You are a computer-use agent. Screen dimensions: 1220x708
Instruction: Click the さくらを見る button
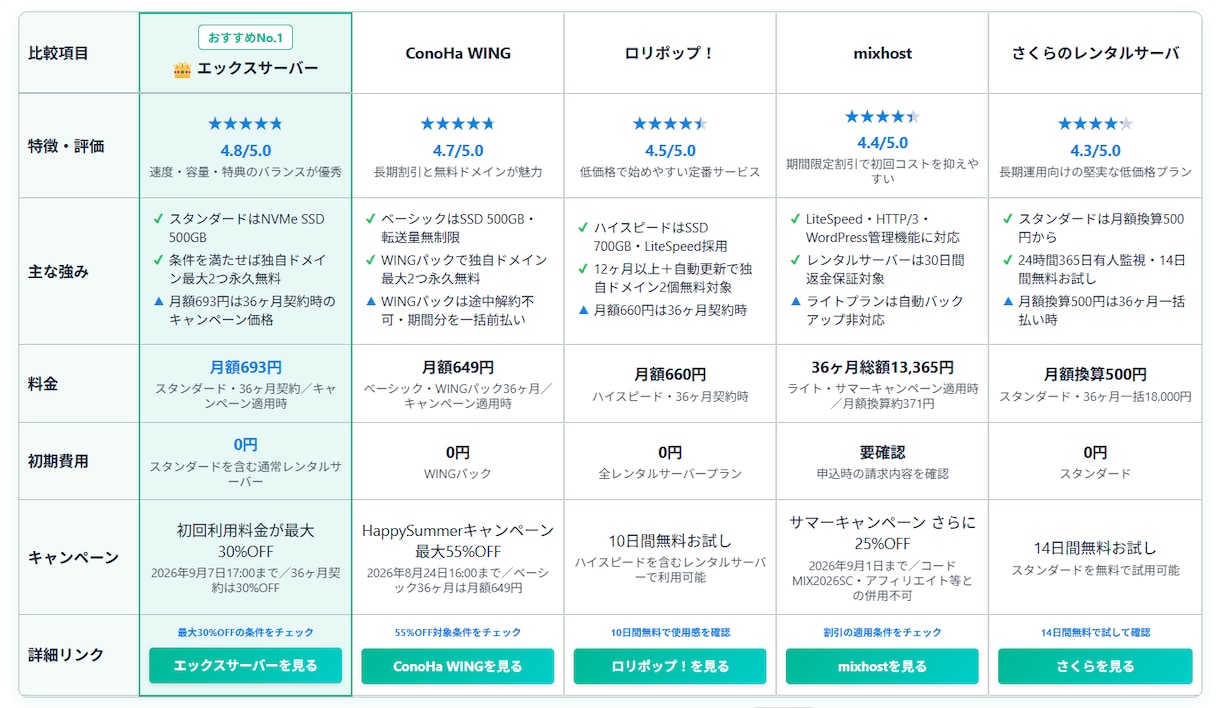[x=1095, y=665]
